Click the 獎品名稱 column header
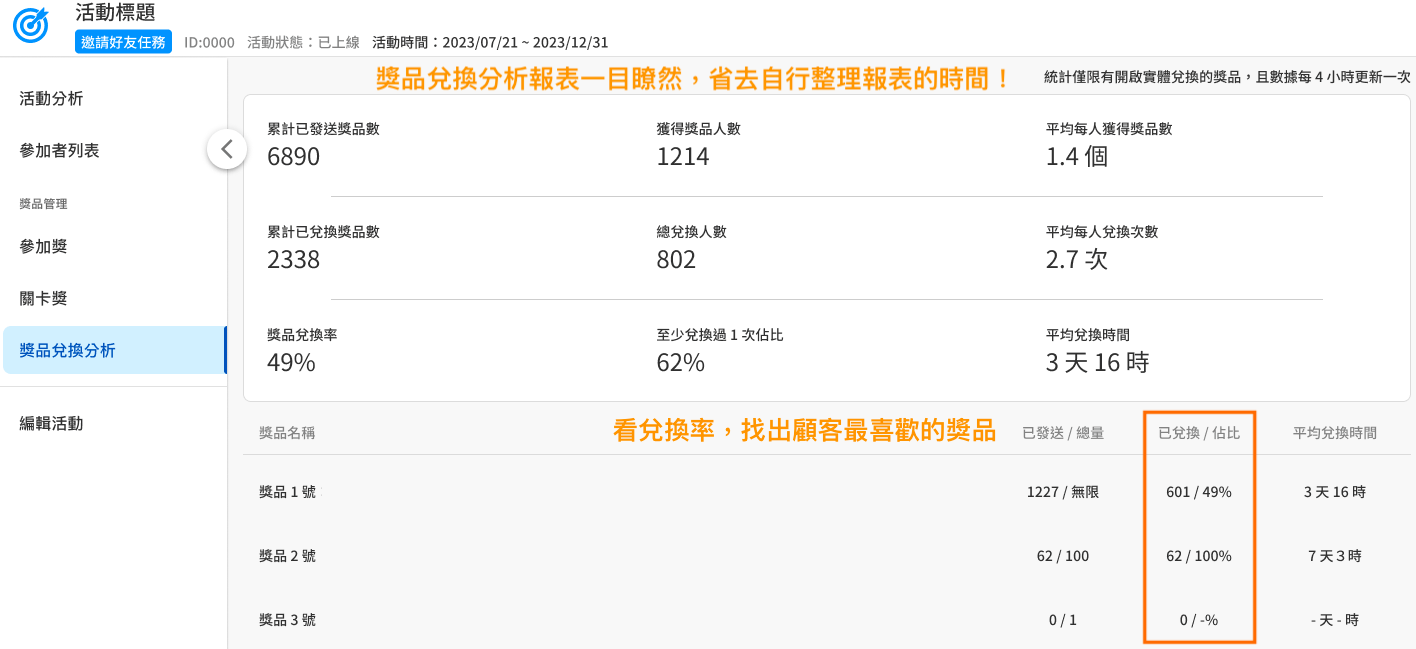The width and height of the screenshot is (1416, 649). [287, 433]
